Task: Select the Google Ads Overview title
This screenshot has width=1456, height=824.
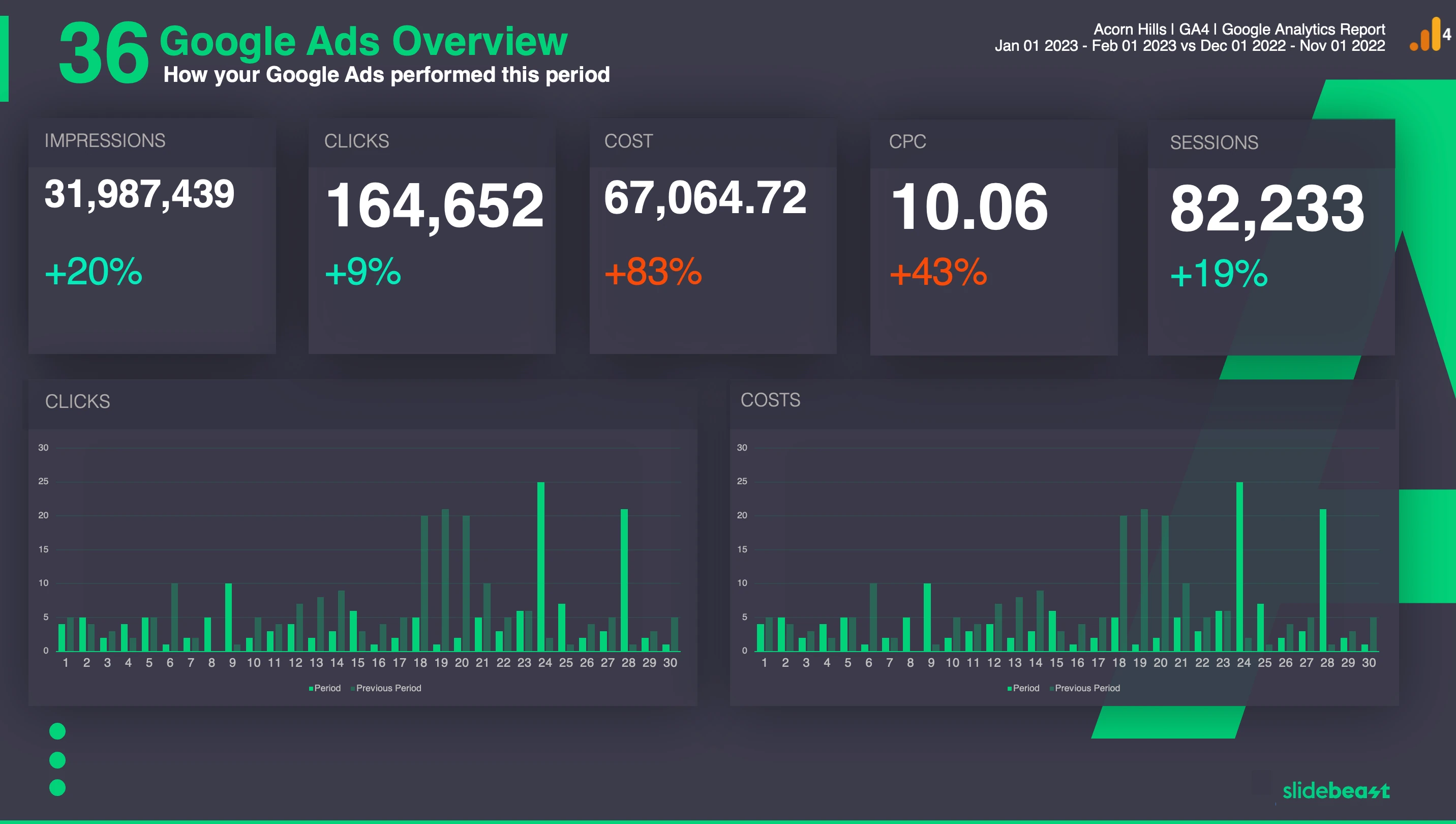Action: pyautogui.click(x=363, y=41)
